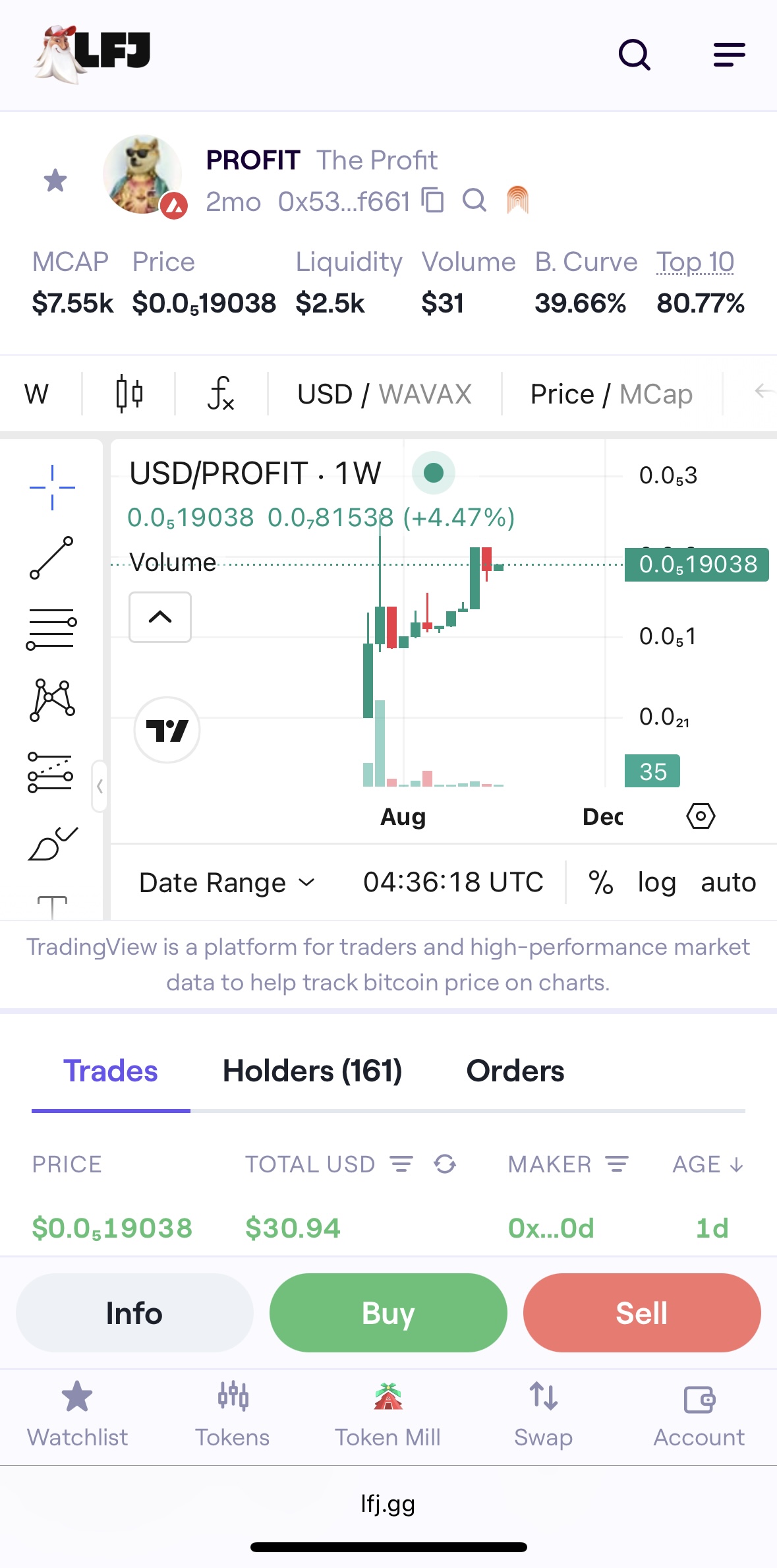This screenshot has height=1568, width=777.
Task: Open the hamburger menu
Action: click(x=729, y=55)
